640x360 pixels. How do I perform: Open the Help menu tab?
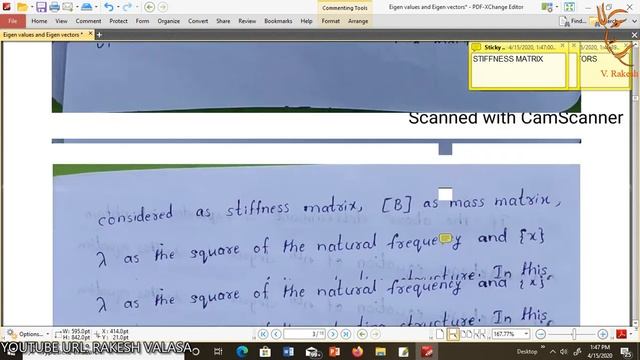click(306, 21)
